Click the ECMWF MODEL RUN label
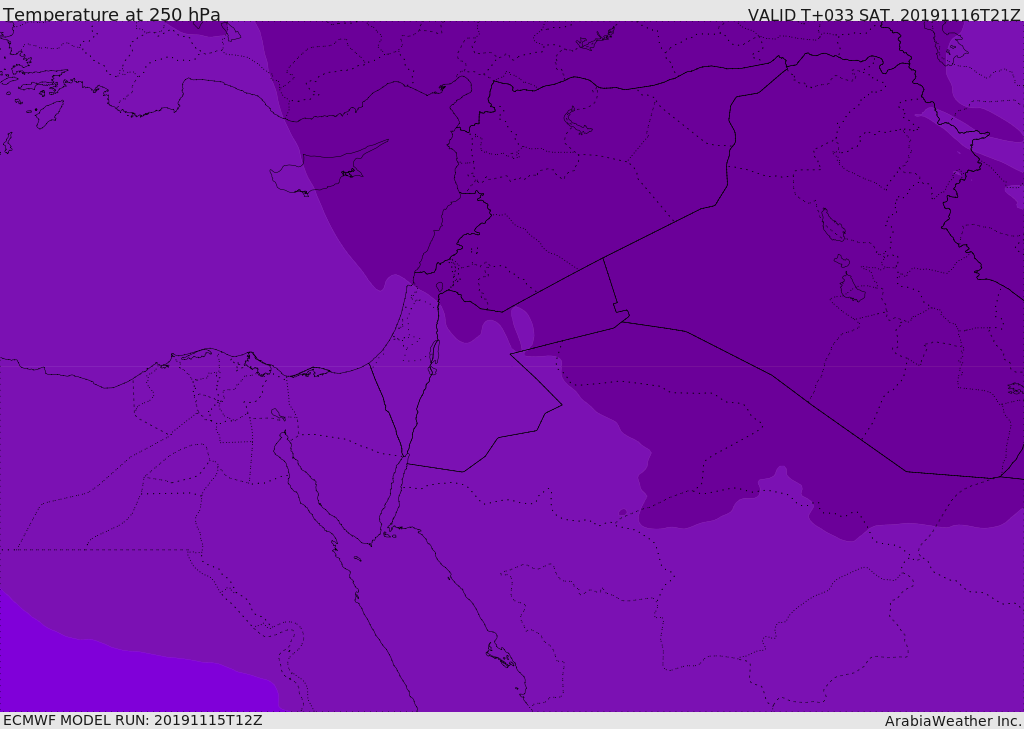The image size is (1024, 729). pyautogui.click(x=133, y=720)
